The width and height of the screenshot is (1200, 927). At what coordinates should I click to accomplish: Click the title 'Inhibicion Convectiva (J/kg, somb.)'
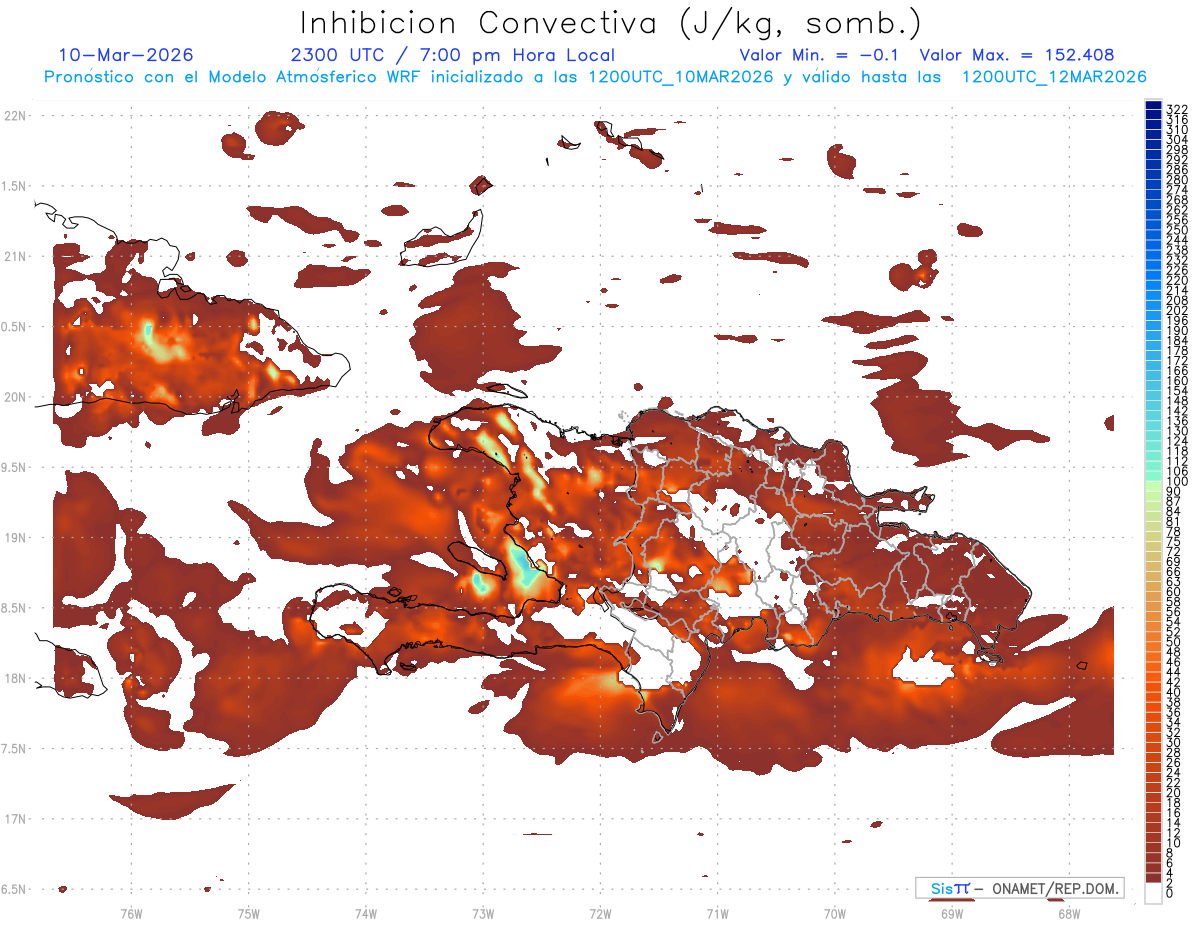(610, 24)
